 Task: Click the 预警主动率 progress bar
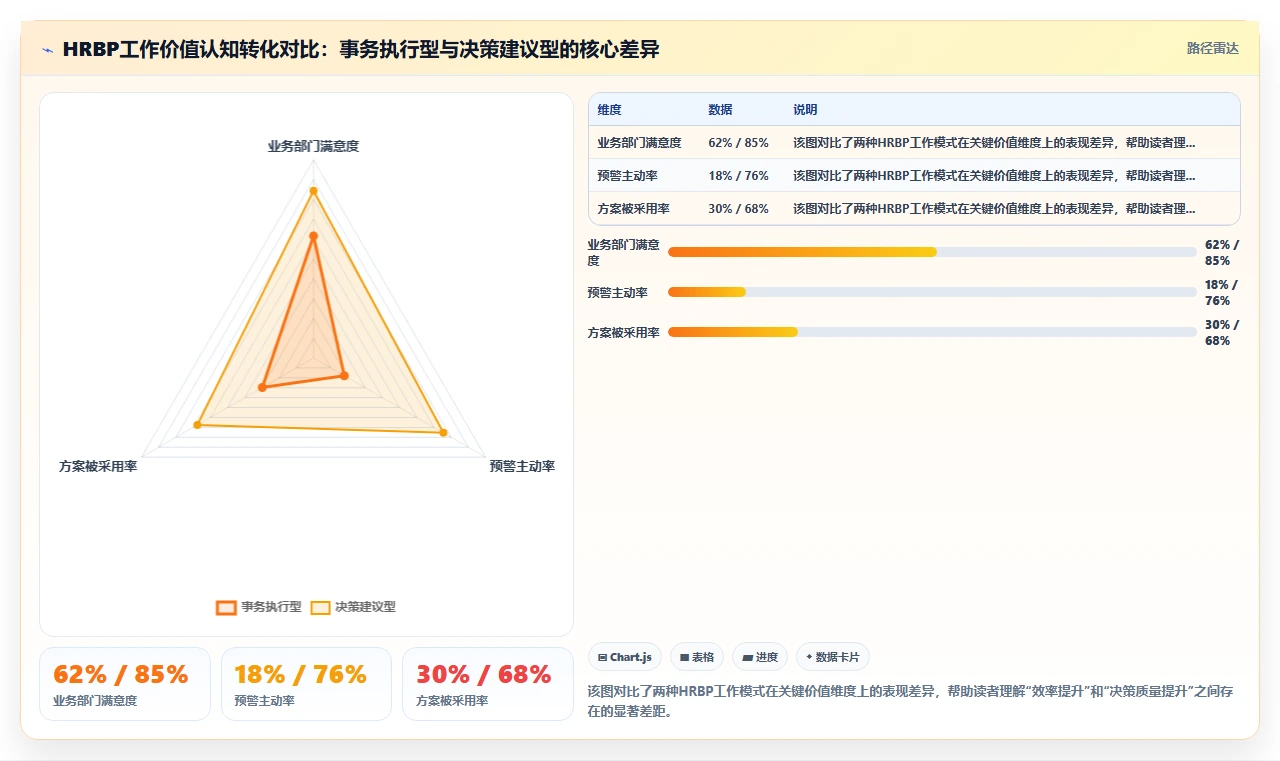pyautogui.click(x=932, y=292)
